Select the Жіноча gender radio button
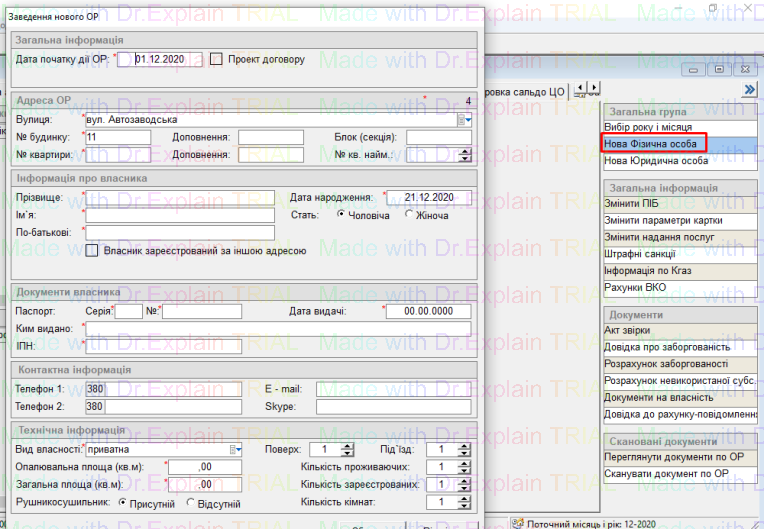The image size is (764, 529). 409,214
